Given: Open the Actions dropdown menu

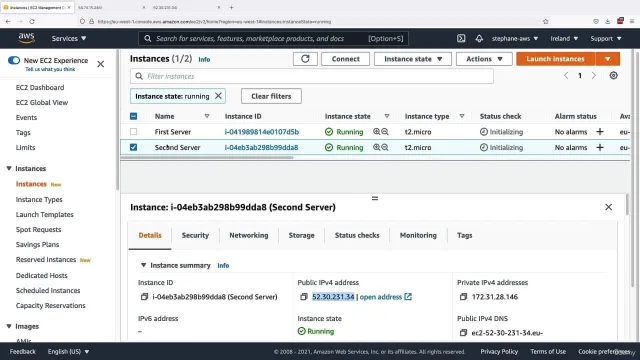Looking at the screenshot, I should click(x=484, y=59).
